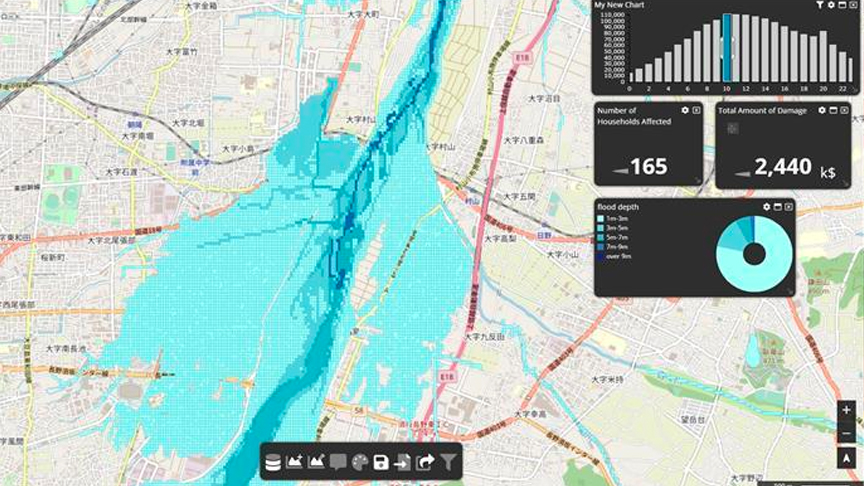Save the map with floppy disk icon

[381, 462]
